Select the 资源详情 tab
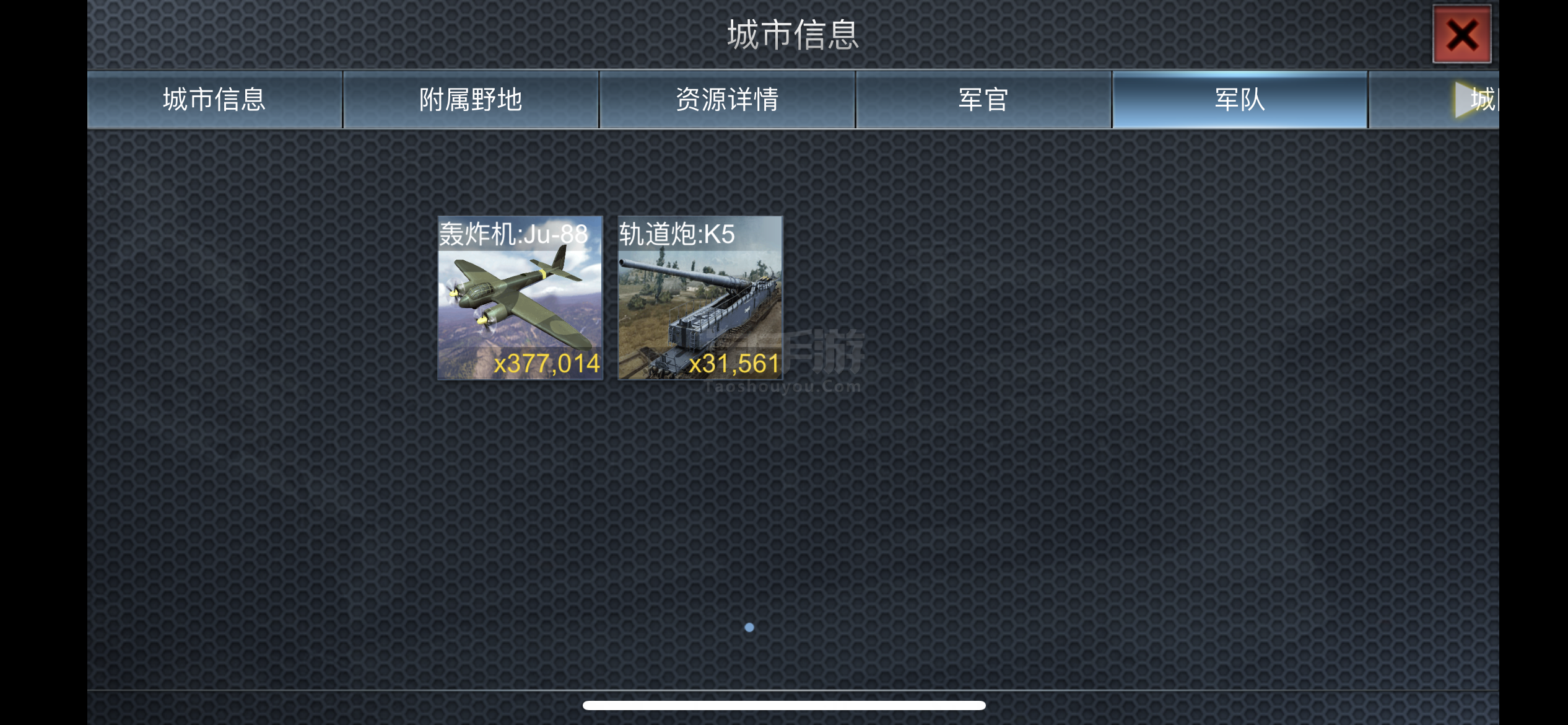 (727, 100)
